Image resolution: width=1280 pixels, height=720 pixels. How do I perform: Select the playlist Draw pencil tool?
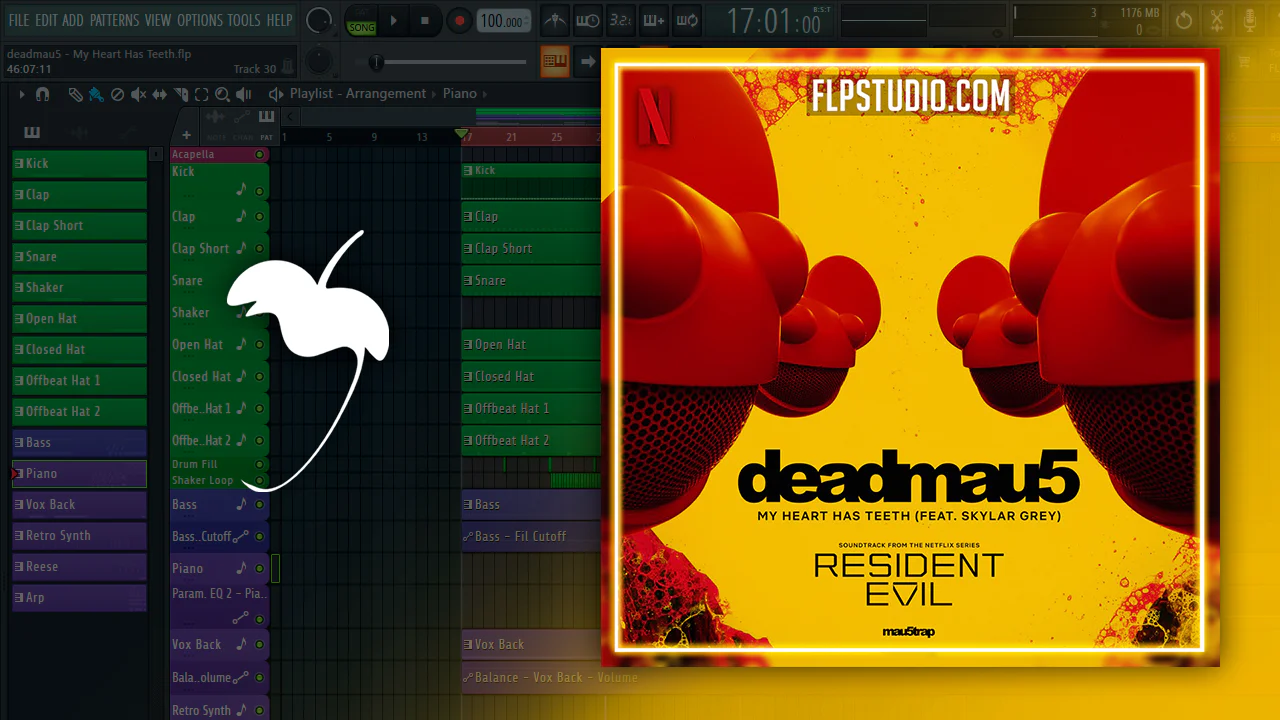(x=76, y=94)
